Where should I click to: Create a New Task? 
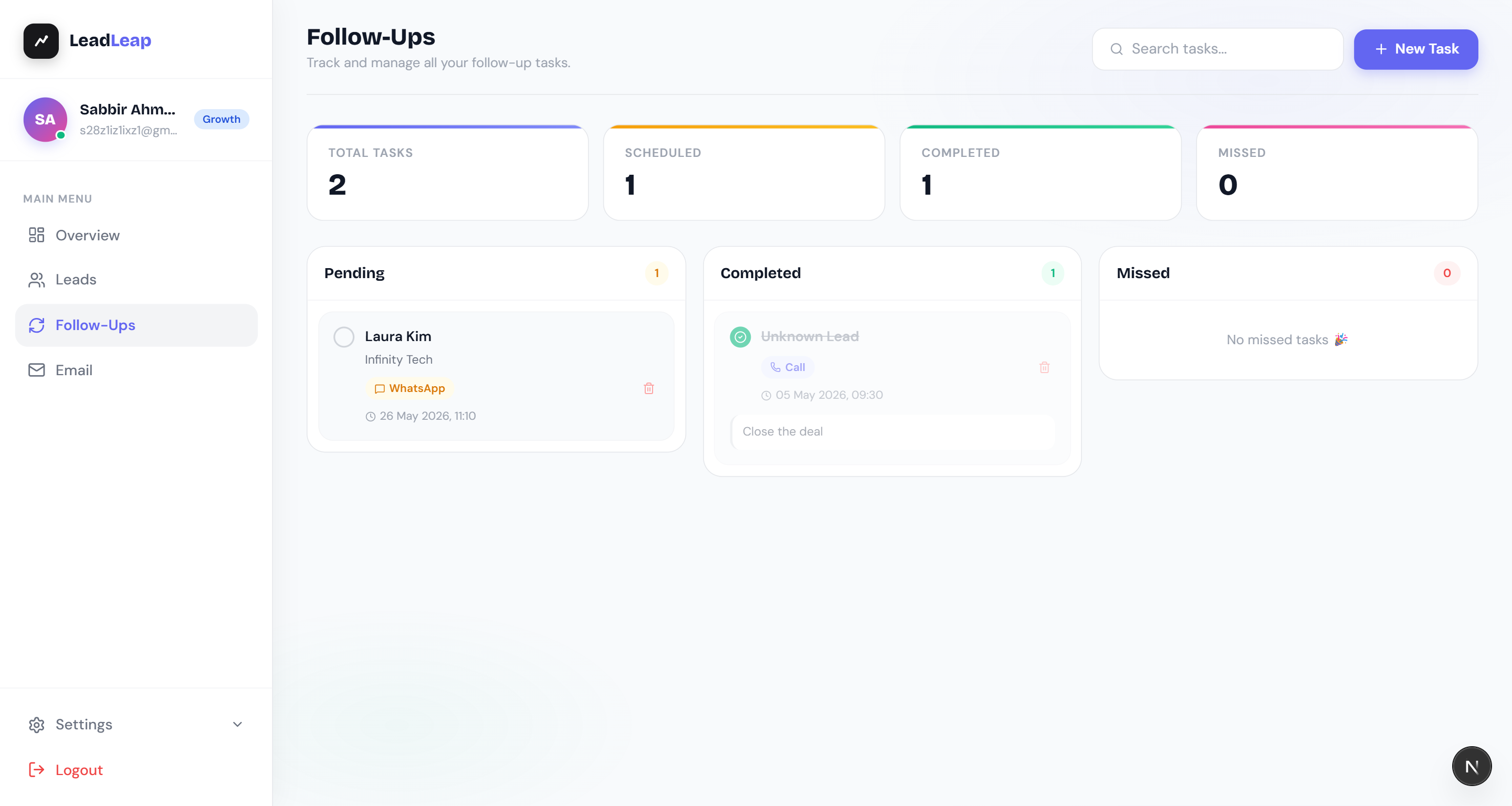[1416, 49]
